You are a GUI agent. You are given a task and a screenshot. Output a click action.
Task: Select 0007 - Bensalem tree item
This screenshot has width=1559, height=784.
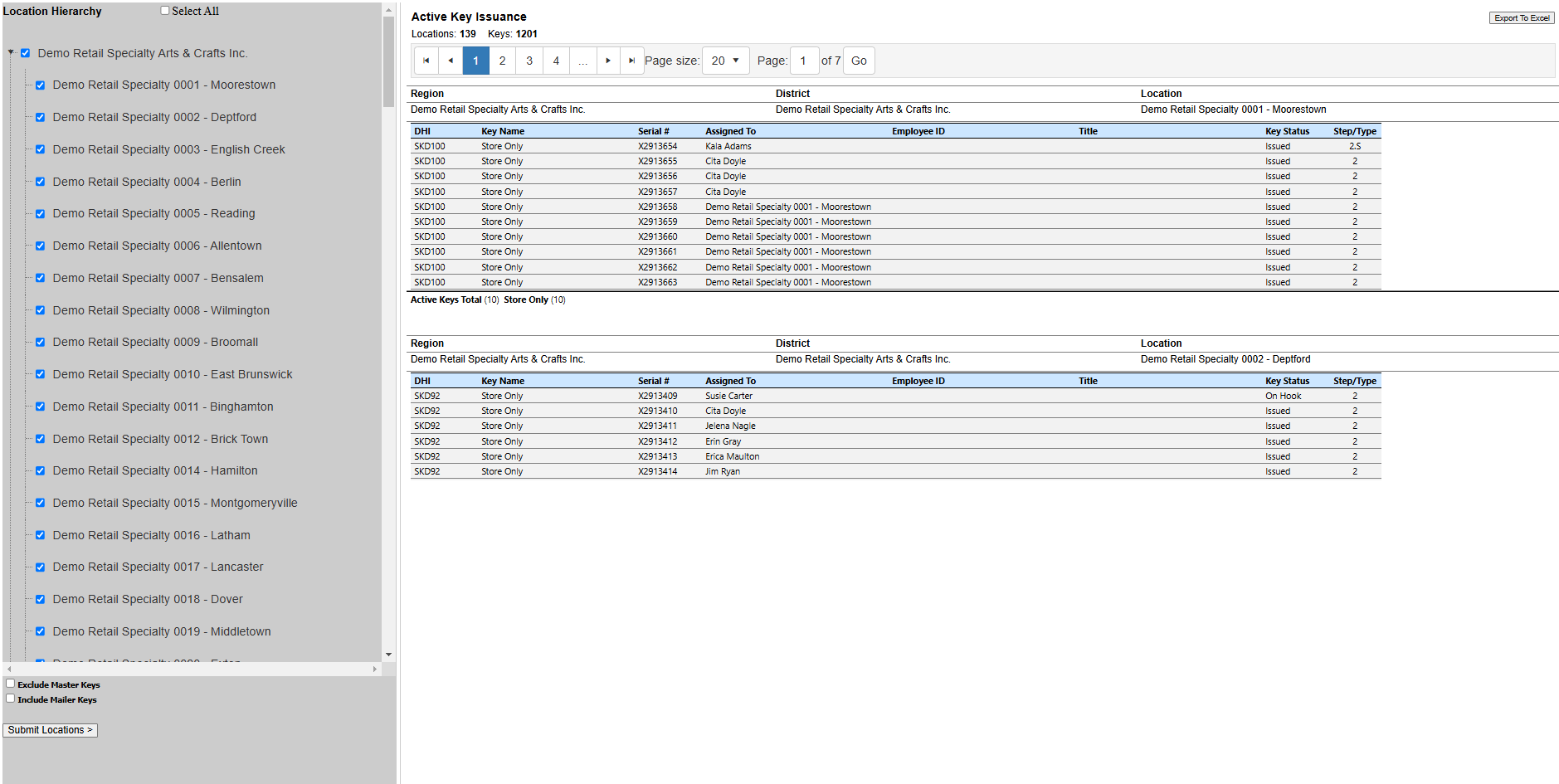coord(158,278)
